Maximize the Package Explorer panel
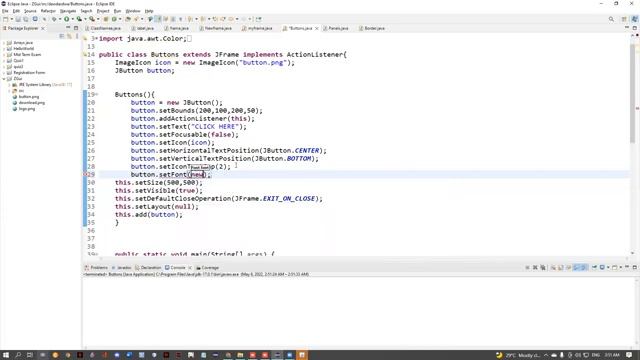The image size is (640, 360). click(76, 28)
